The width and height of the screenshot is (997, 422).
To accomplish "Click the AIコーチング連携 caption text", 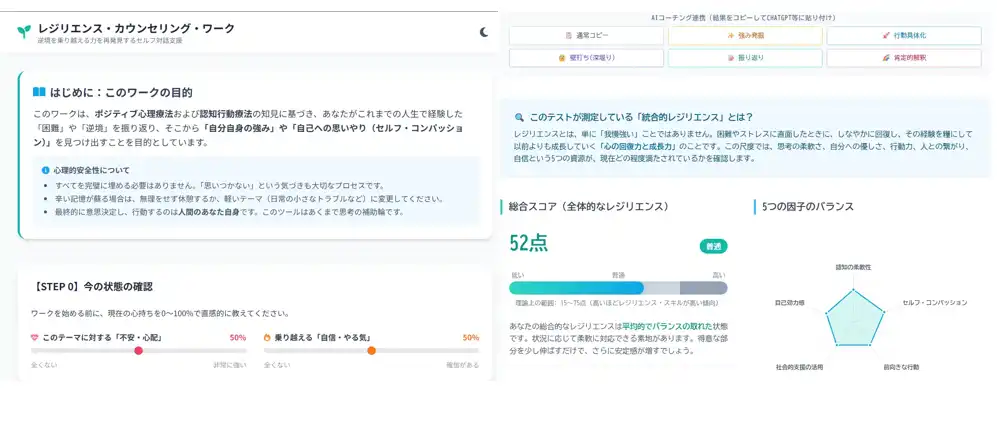I will 744,18.
